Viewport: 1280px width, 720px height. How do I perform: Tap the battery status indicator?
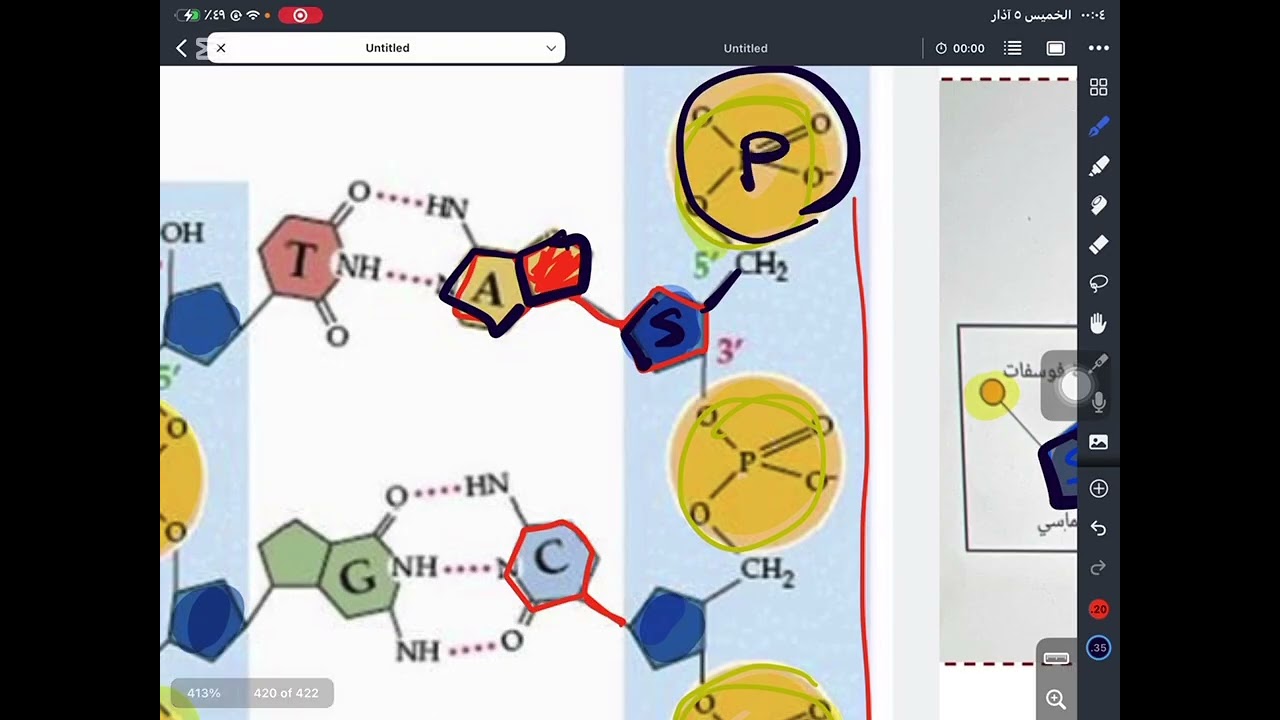pyautogui.click(x=189, y=15)
